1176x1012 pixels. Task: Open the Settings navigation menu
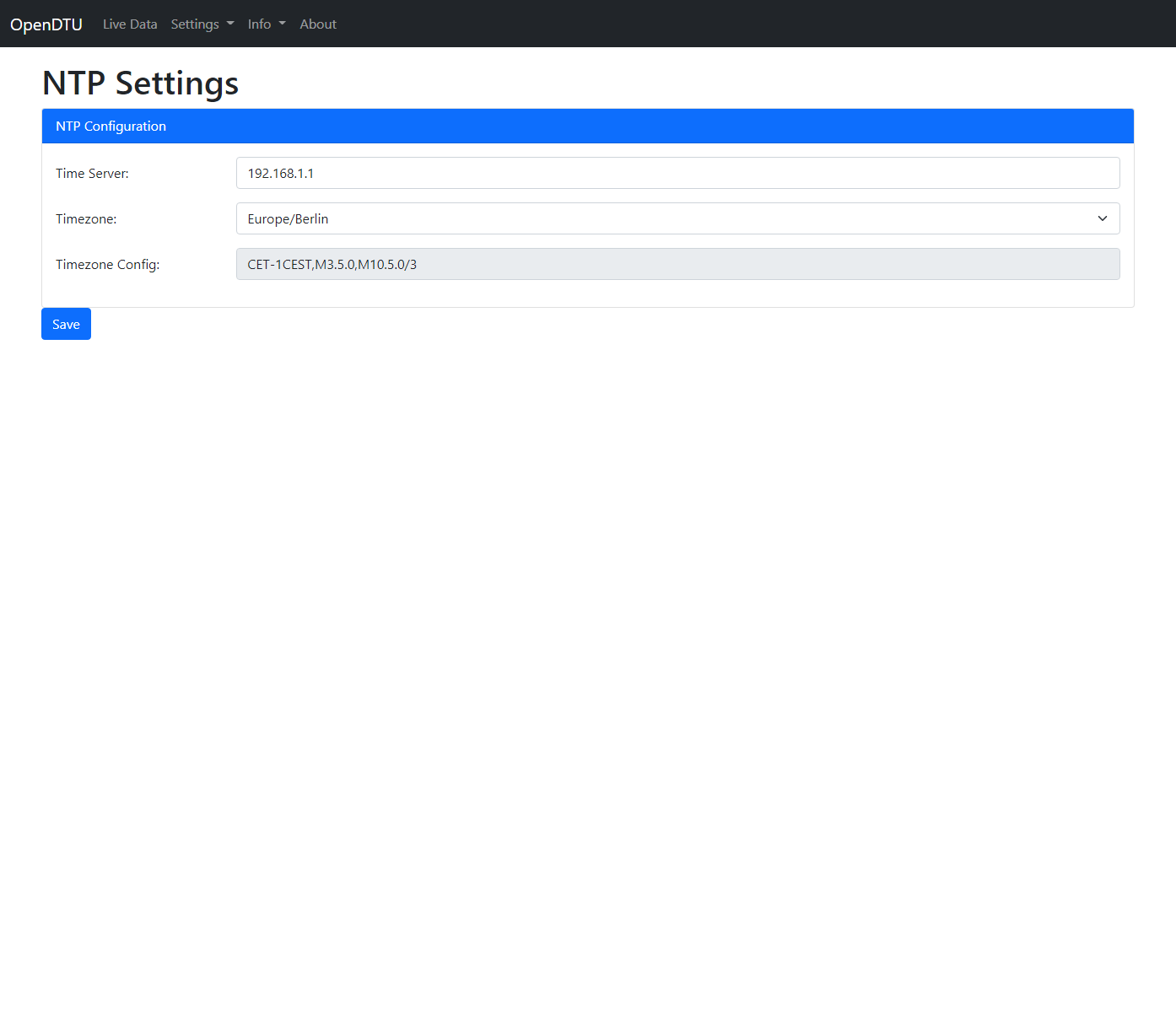pyautogui.click(x=195, y=24)
